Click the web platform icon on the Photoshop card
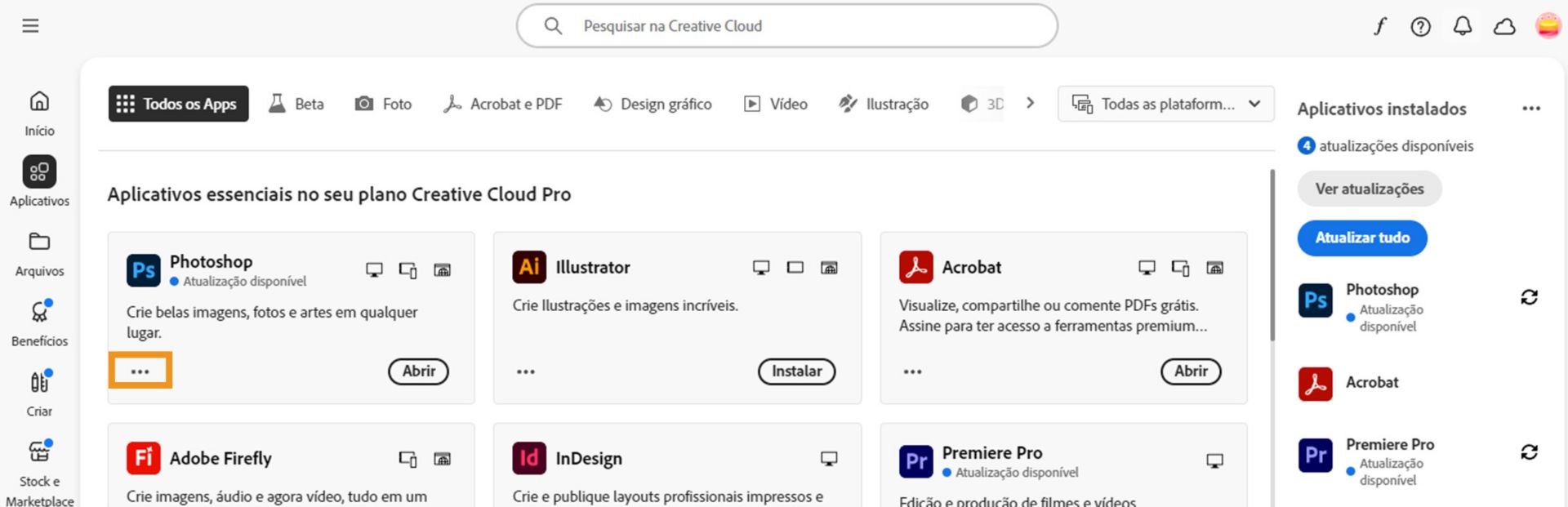Screen dimensions: 1568x507 (x=443, y=269)
